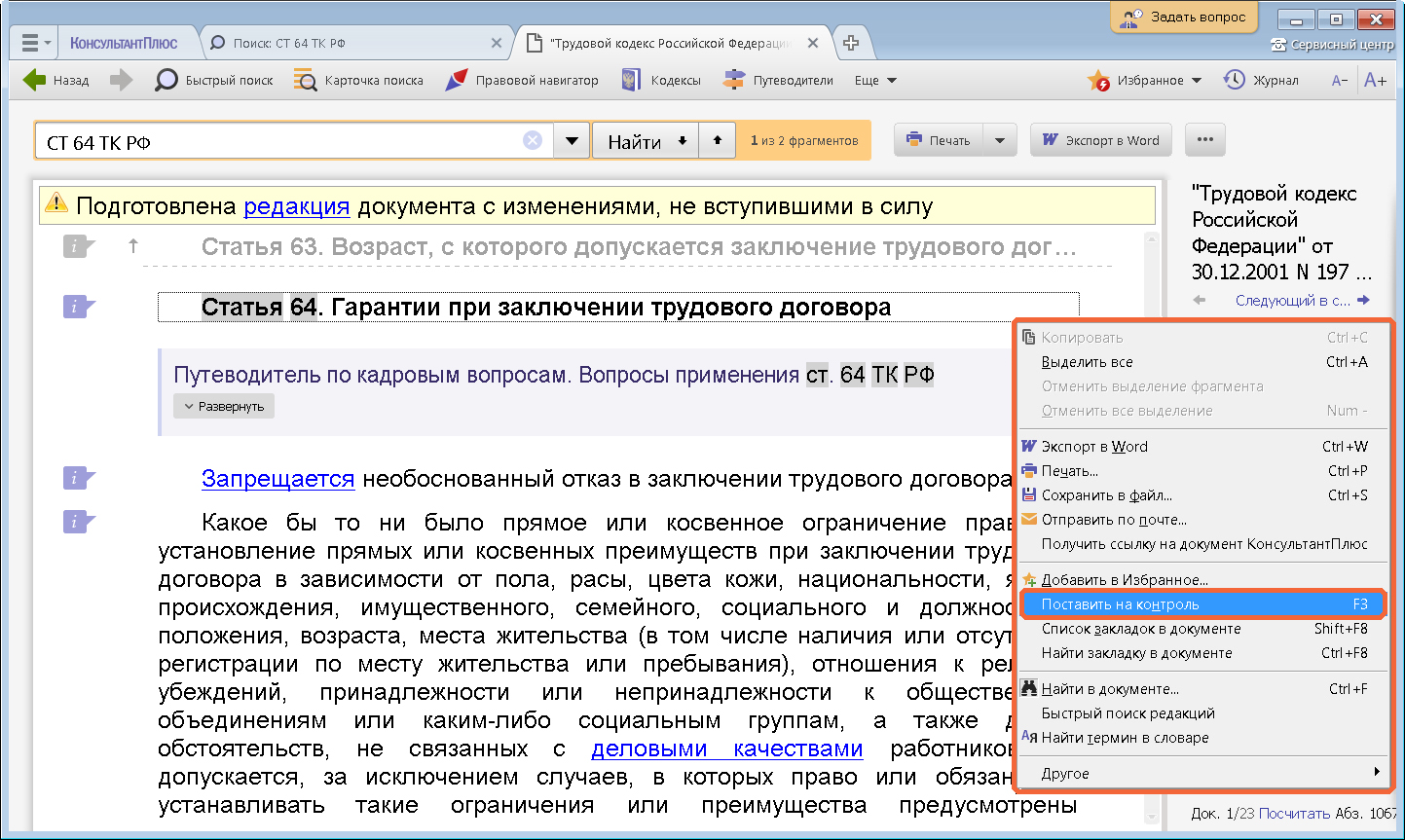Image resolution: width=1405 pixels, height=840 pixels.
Task: Click the Печать printer button
Action: pyautogui.click(x=939, y=140)
